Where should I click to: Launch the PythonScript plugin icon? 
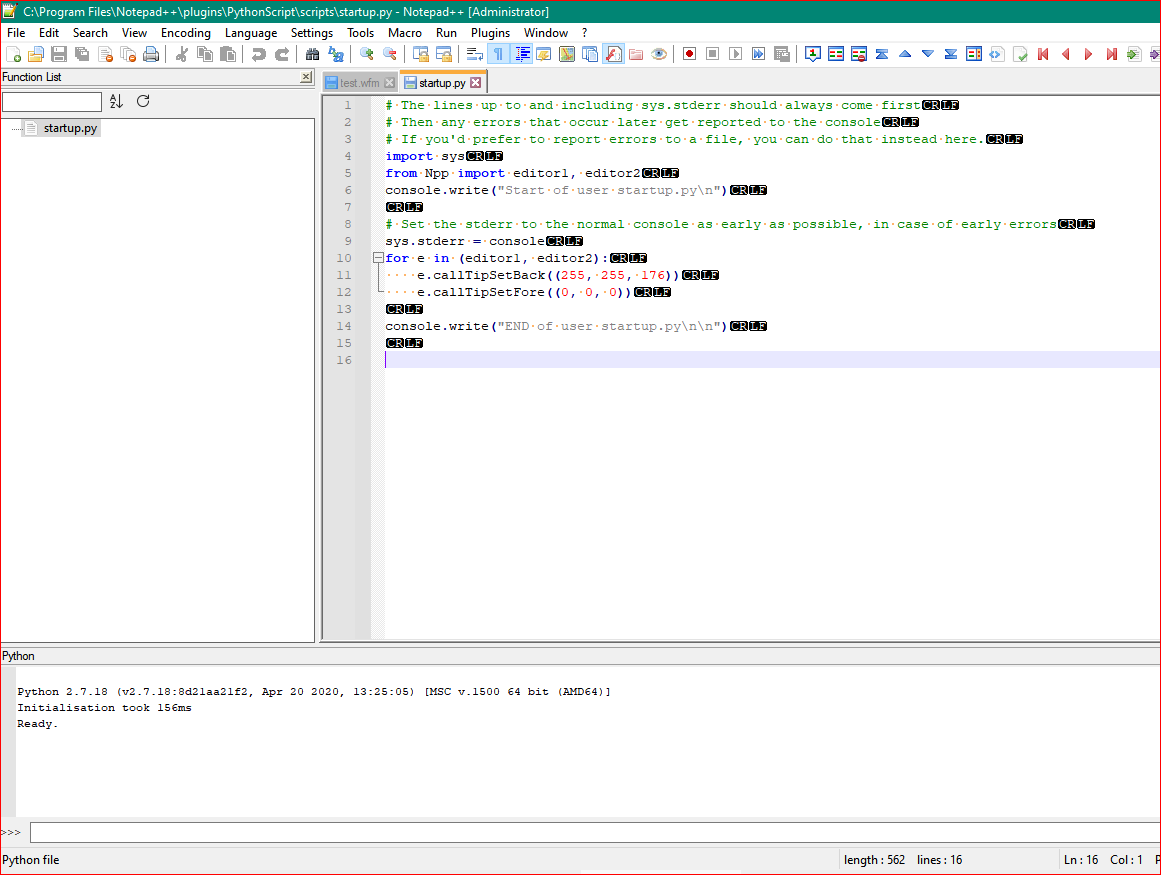[613, 54]
